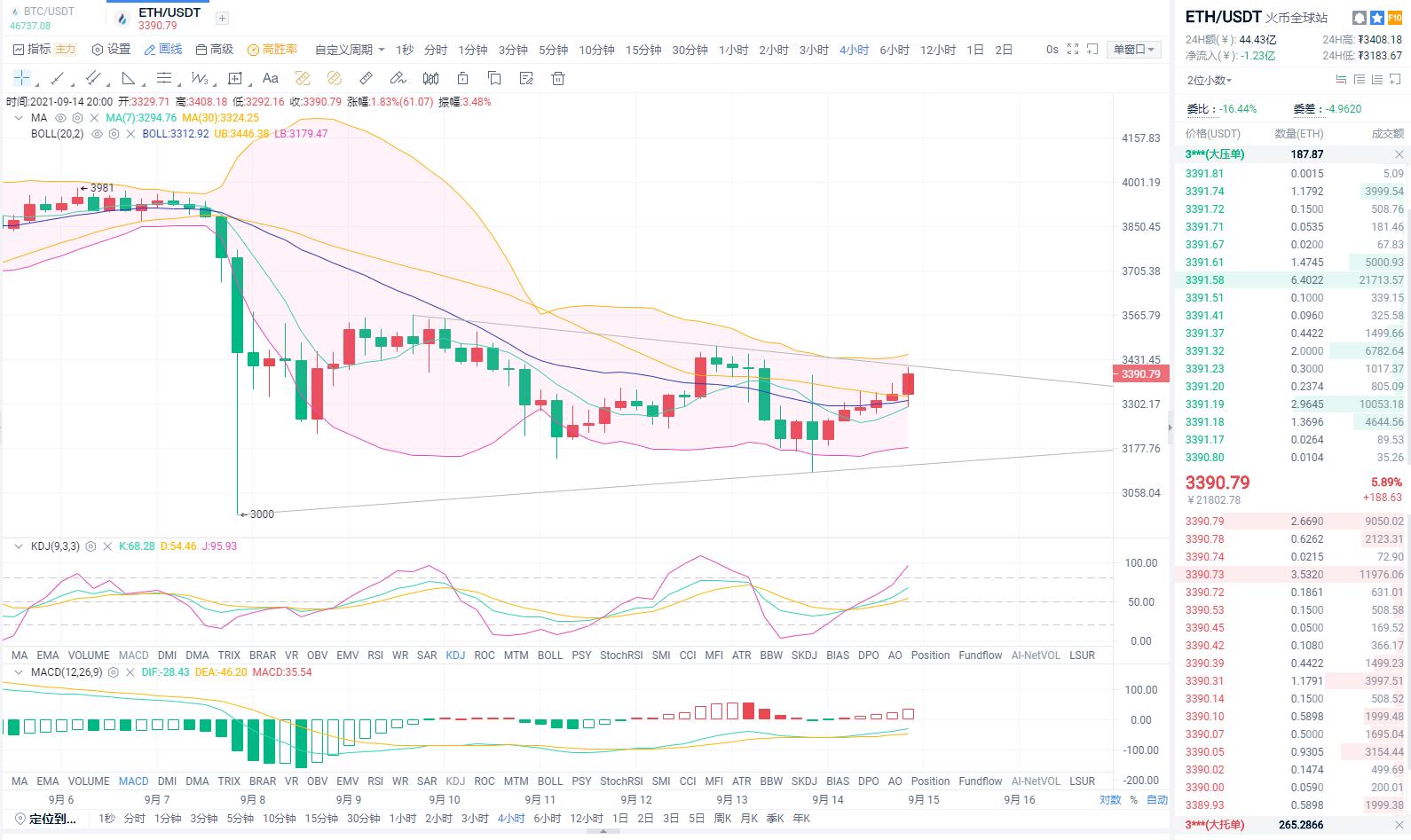The width and height of the screenshot is (1411, 840).
Task: Switch to the BTC/USDT tab
Action: [51, 18]
